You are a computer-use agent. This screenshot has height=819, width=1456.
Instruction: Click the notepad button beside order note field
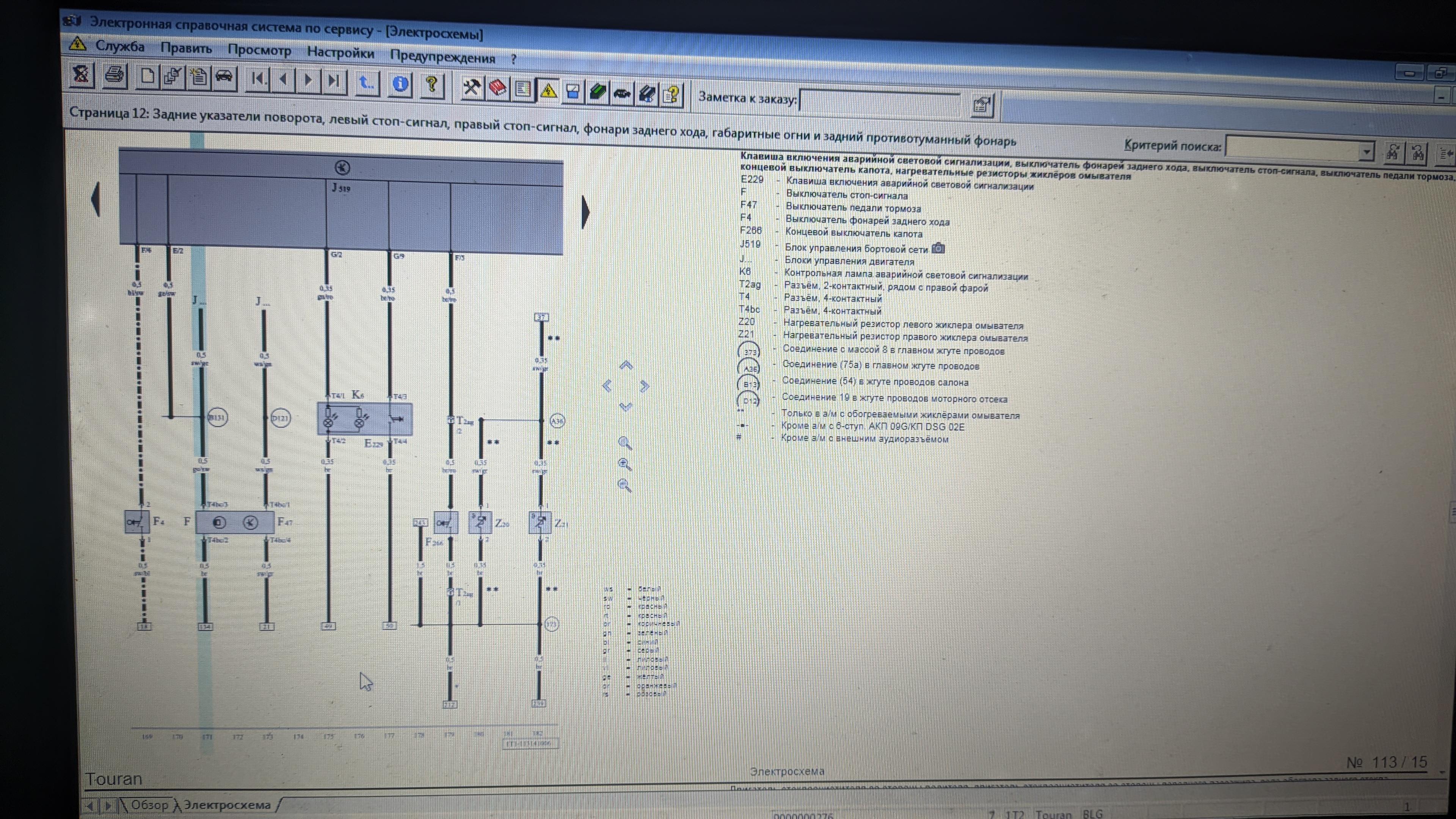pyautogui.click(x=982, y=105)
